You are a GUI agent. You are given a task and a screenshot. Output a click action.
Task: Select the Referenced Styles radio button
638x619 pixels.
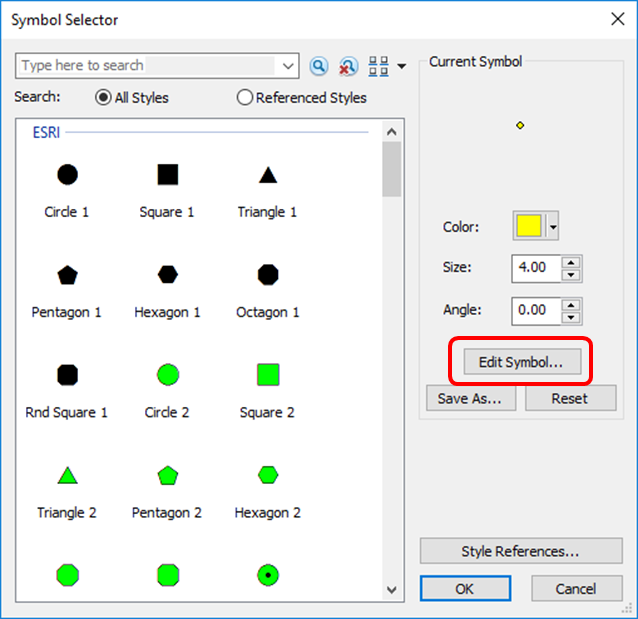(x=245, y=98)
